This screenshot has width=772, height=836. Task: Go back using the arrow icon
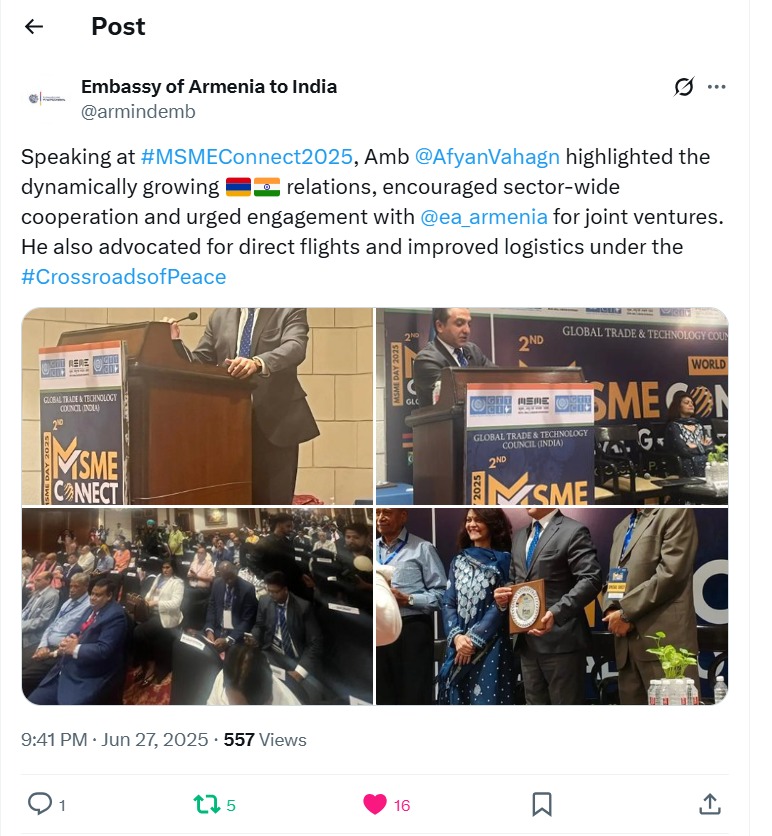34,26
